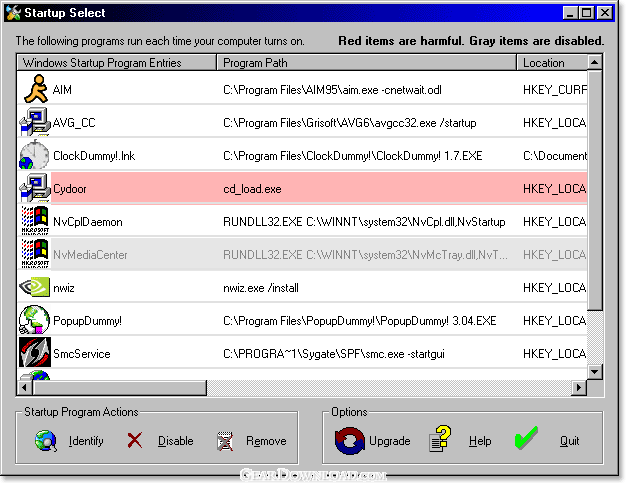
Task: Click the NvMcTray.dll program path
Action: [x=365, y=255]
